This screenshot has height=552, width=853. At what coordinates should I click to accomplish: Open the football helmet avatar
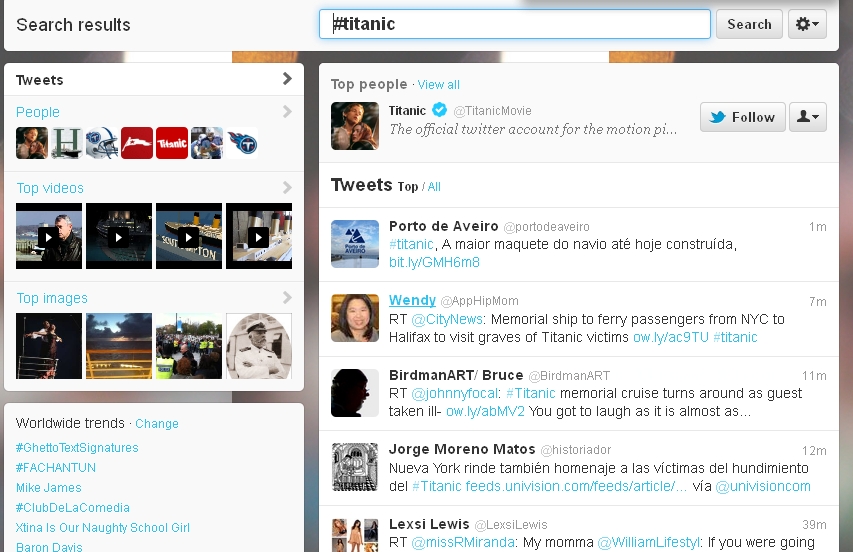click(102, 143)
